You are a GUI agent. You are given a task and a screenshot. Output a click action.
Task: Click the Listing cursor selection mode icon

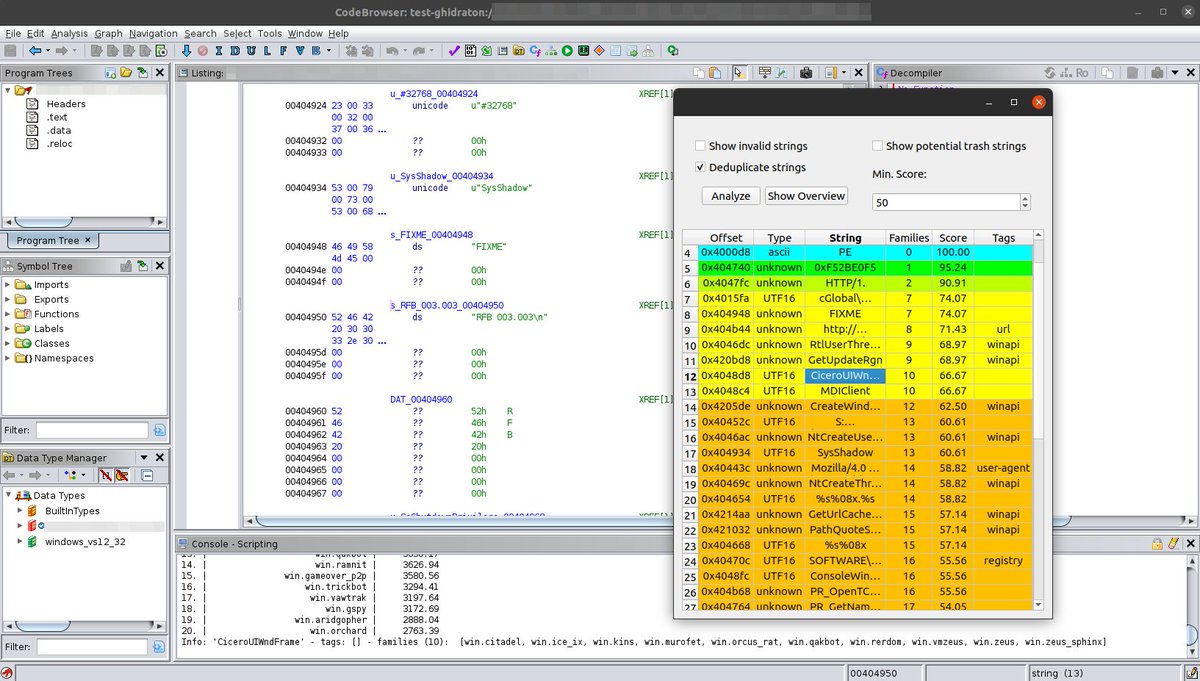[x=738, y=73]
